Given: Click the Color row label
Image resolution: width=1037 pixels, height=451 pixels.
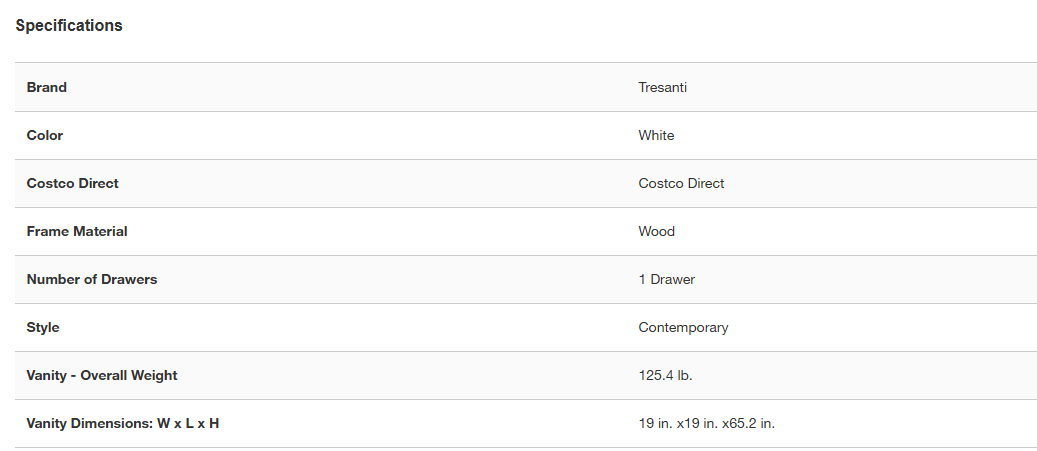Looking at the screenshot, I should click(x=45, y=135).
